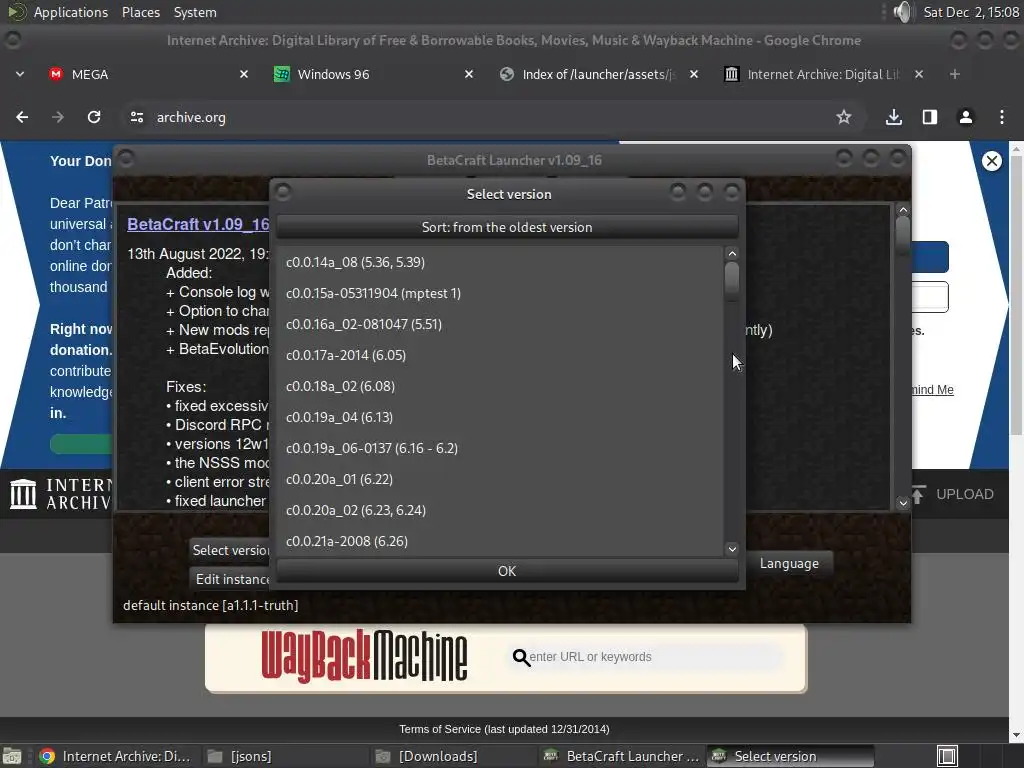Select version c0.0.18a_02 (6.08)
The height and width of the screenshot is (768, 1024).
pyautogui.click(x=500, y=387)
